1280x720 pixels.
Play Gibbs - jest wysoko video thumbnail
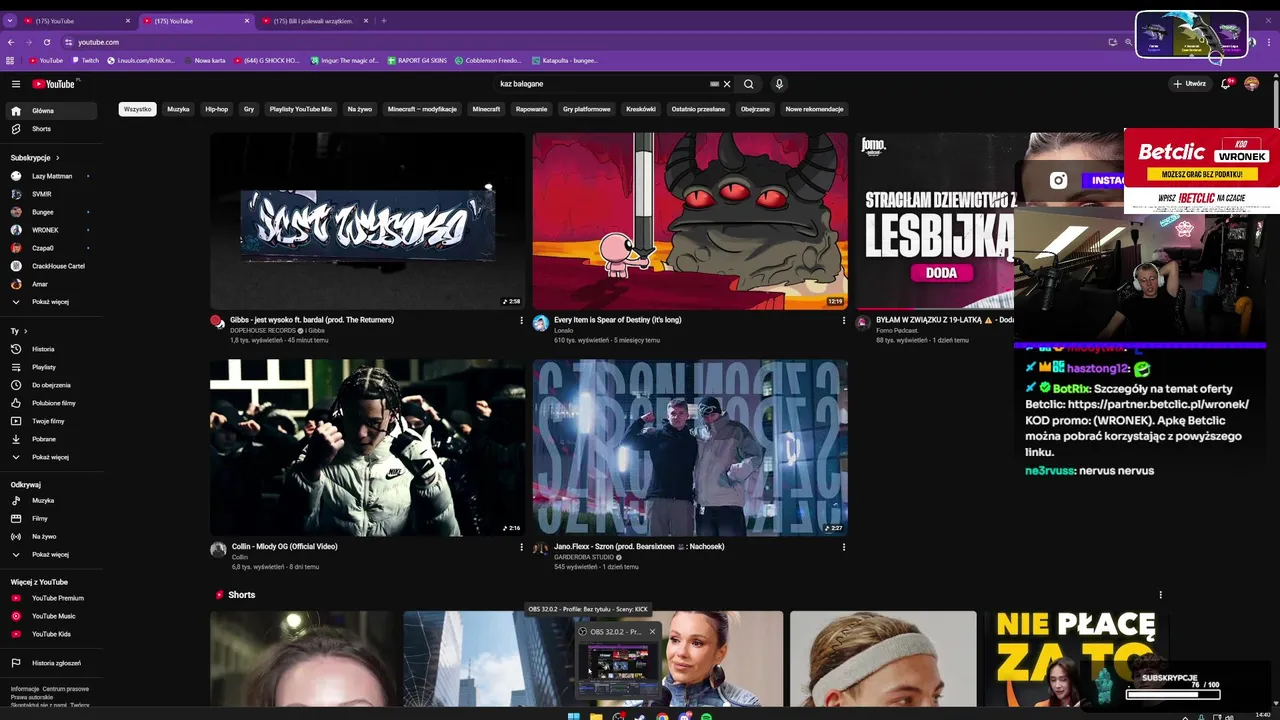click(367, 221)
